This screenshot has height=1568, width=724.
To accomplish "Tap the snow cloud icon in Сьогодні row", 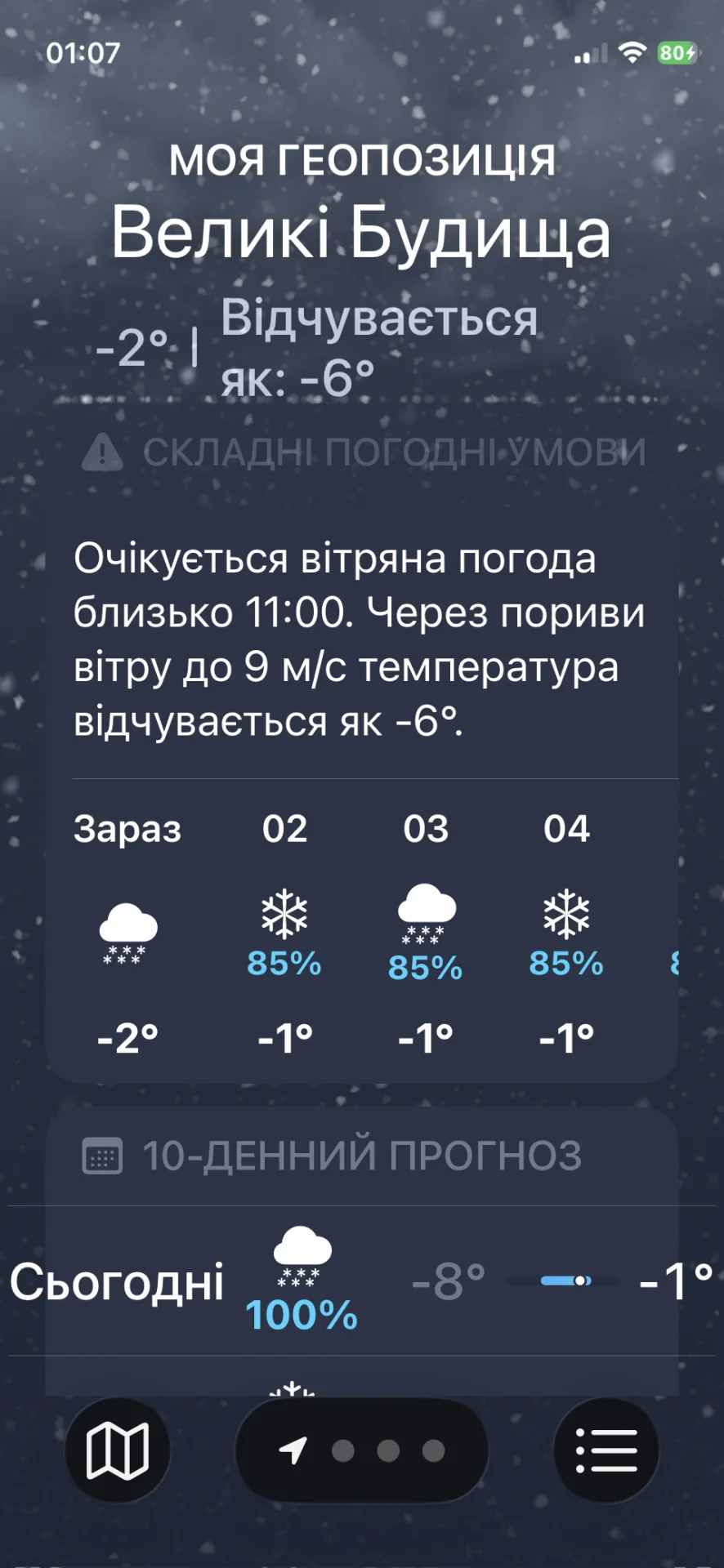I will [302, 1256].
